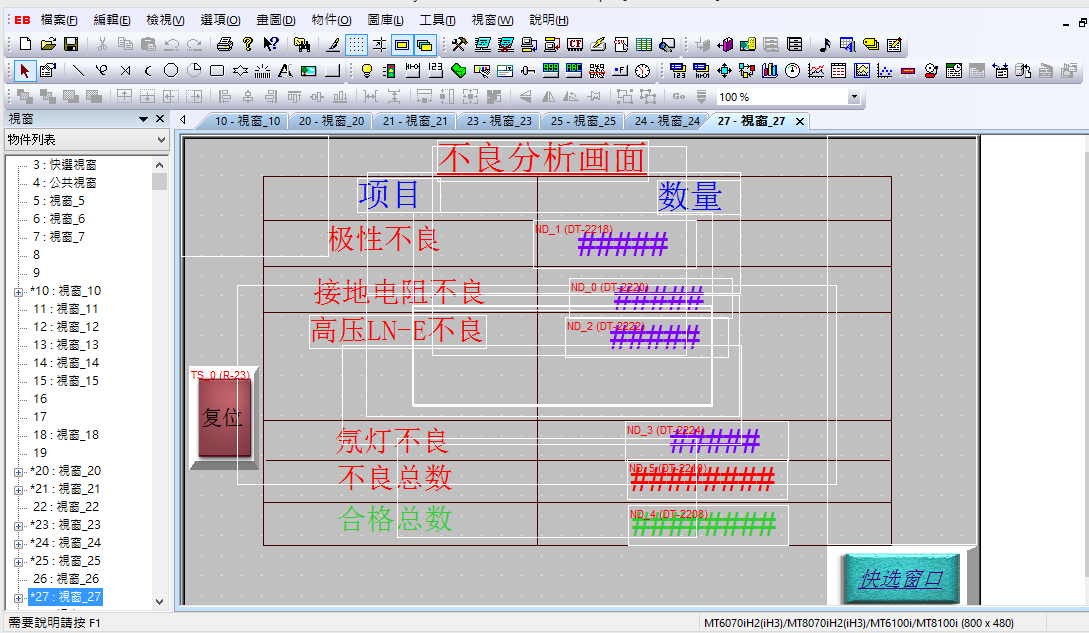Click the 快选窗口 button on canvas

coord(901,578)
